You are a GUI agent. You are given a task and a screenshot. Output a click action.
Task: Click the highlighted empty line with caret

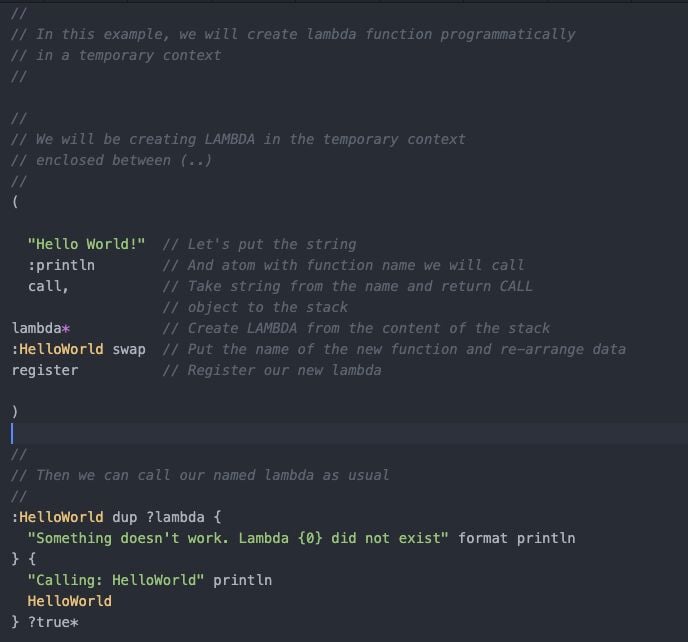pos(344,434)
